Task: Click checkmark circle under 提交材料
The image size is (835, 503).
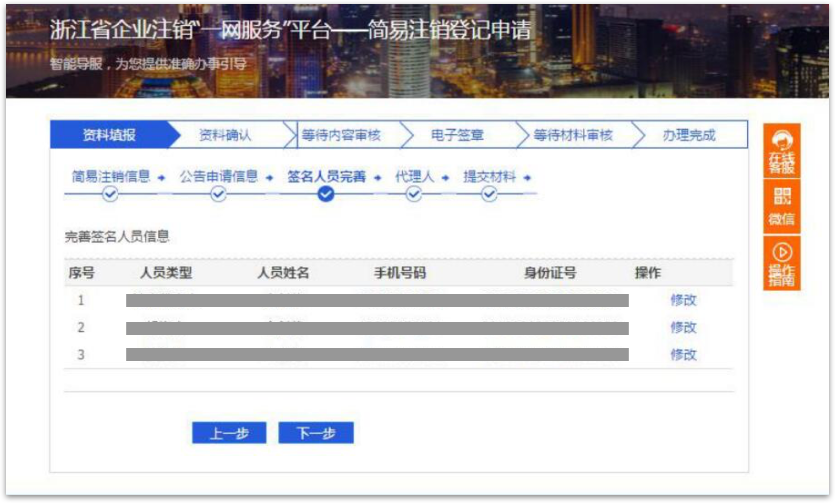Action: coord(489,195)
